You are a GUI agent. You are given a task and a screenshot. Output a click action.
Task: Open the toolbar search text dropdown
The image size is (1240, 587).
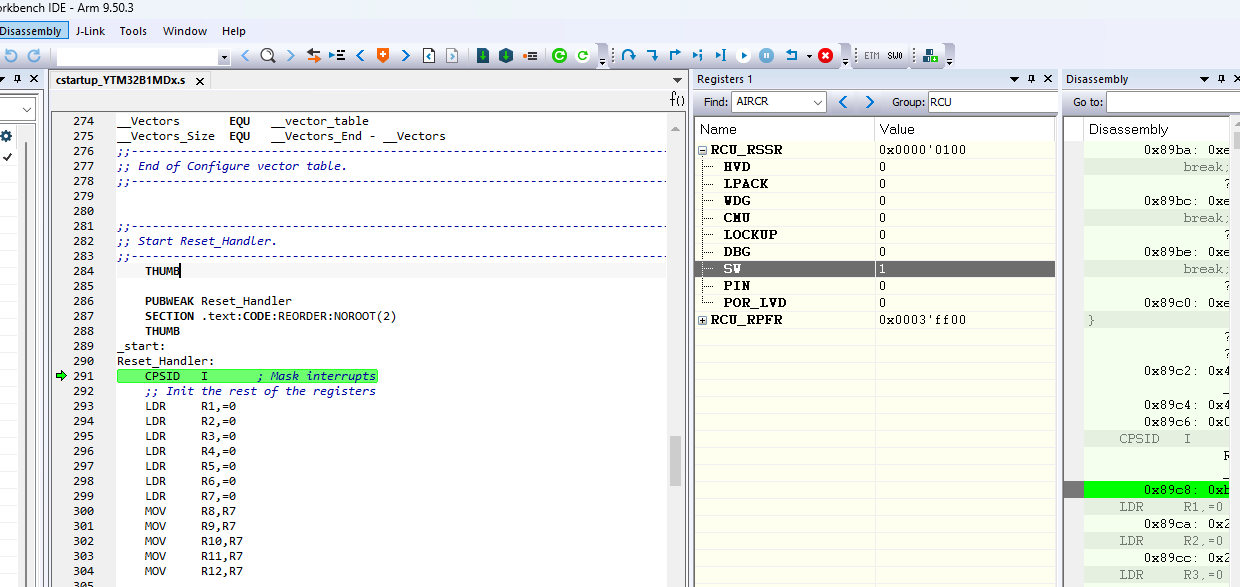(224, 57)
